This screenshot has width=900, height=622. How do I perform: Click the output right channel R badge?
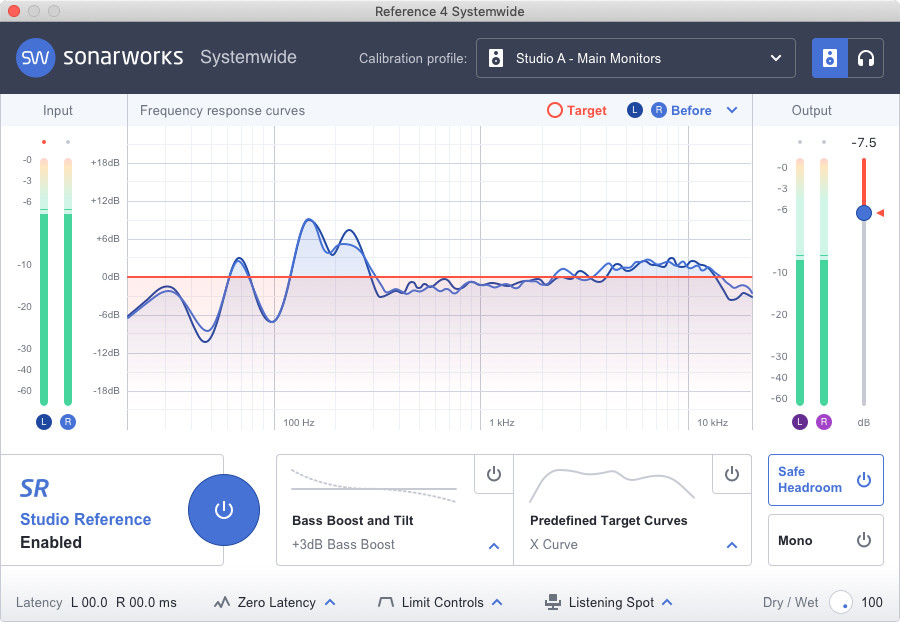click(x=824, y=422)
